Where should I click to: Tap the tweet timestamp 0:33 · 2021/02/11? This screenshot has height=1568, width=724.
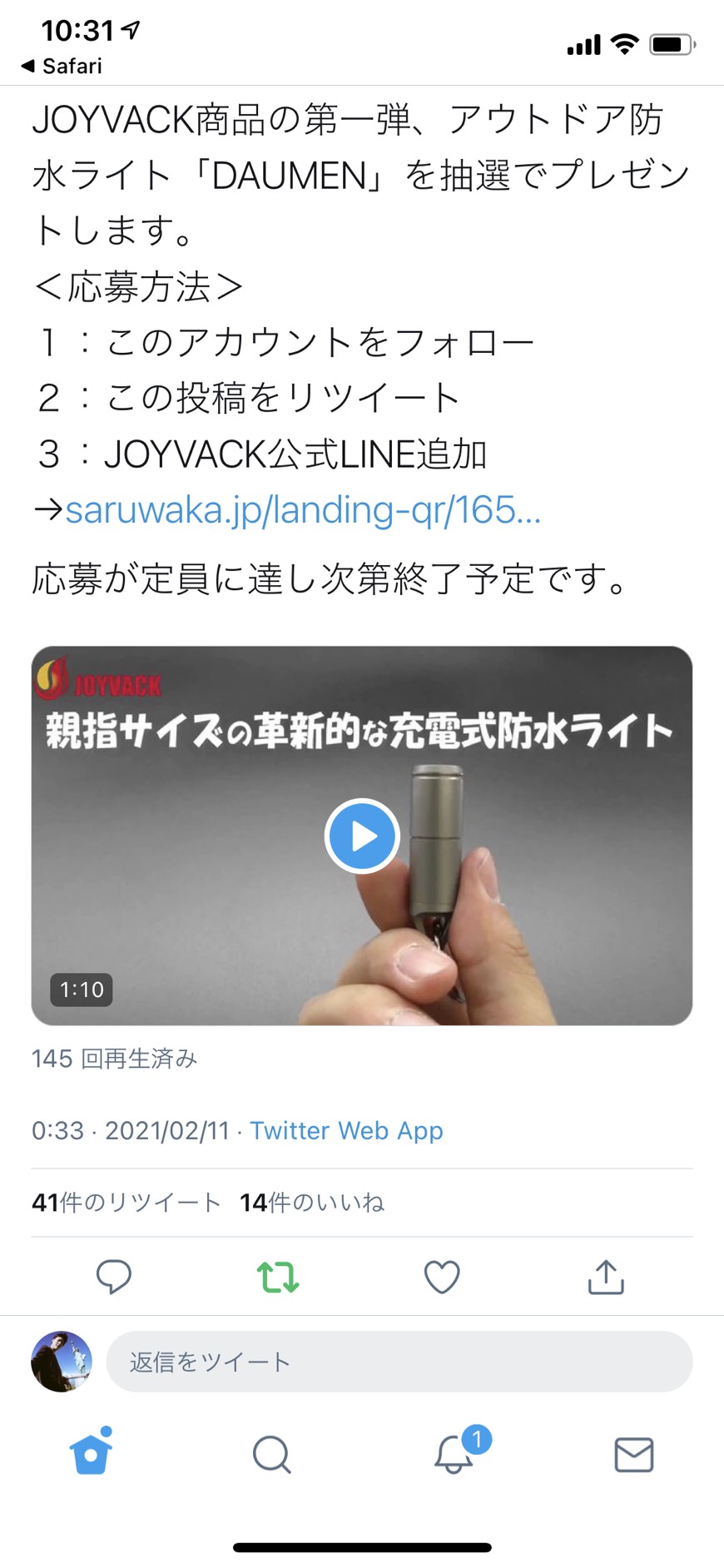[x=130, y=1130]
